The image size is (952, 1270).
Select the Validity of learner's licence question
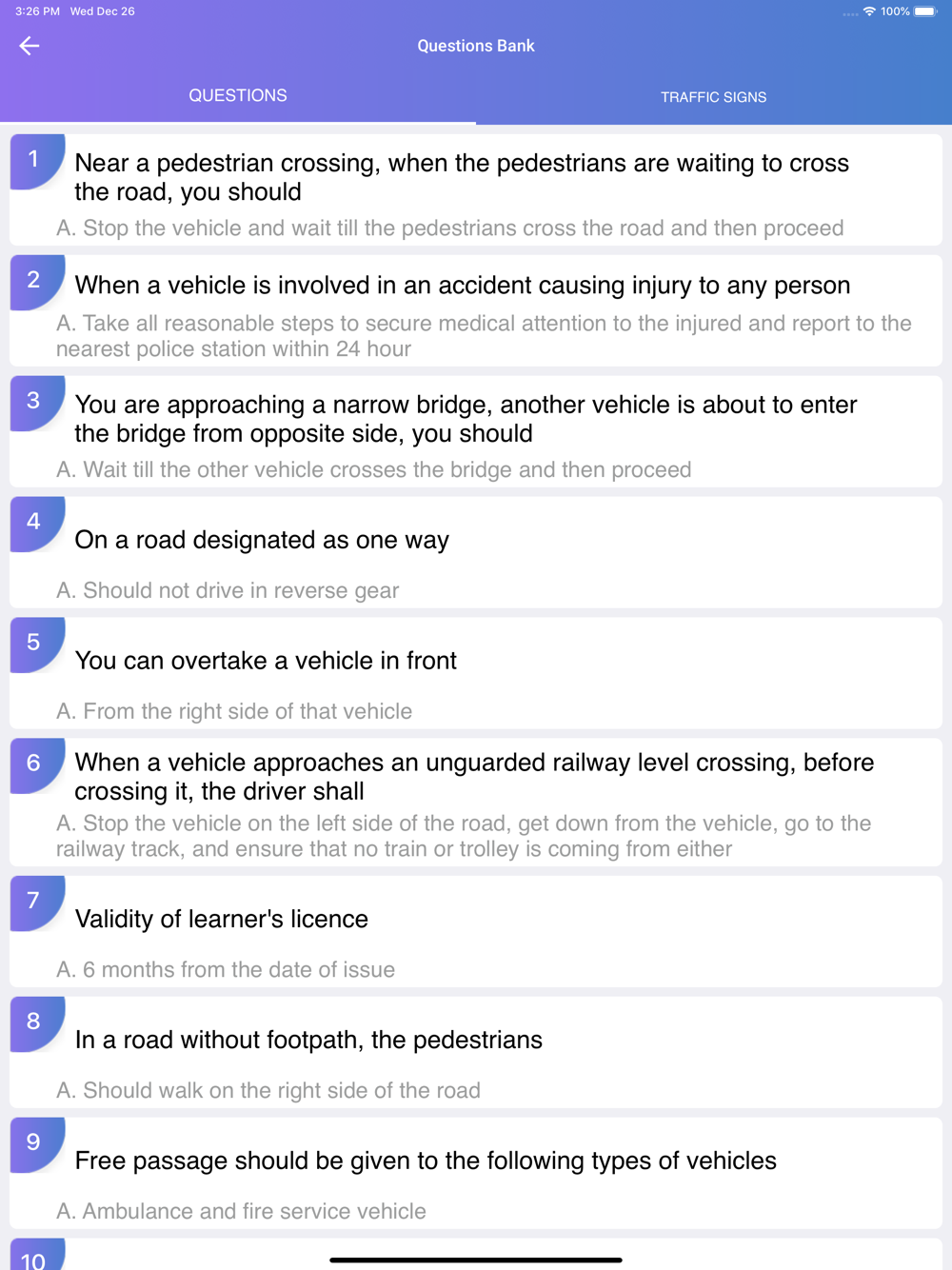tap(476, 931)
